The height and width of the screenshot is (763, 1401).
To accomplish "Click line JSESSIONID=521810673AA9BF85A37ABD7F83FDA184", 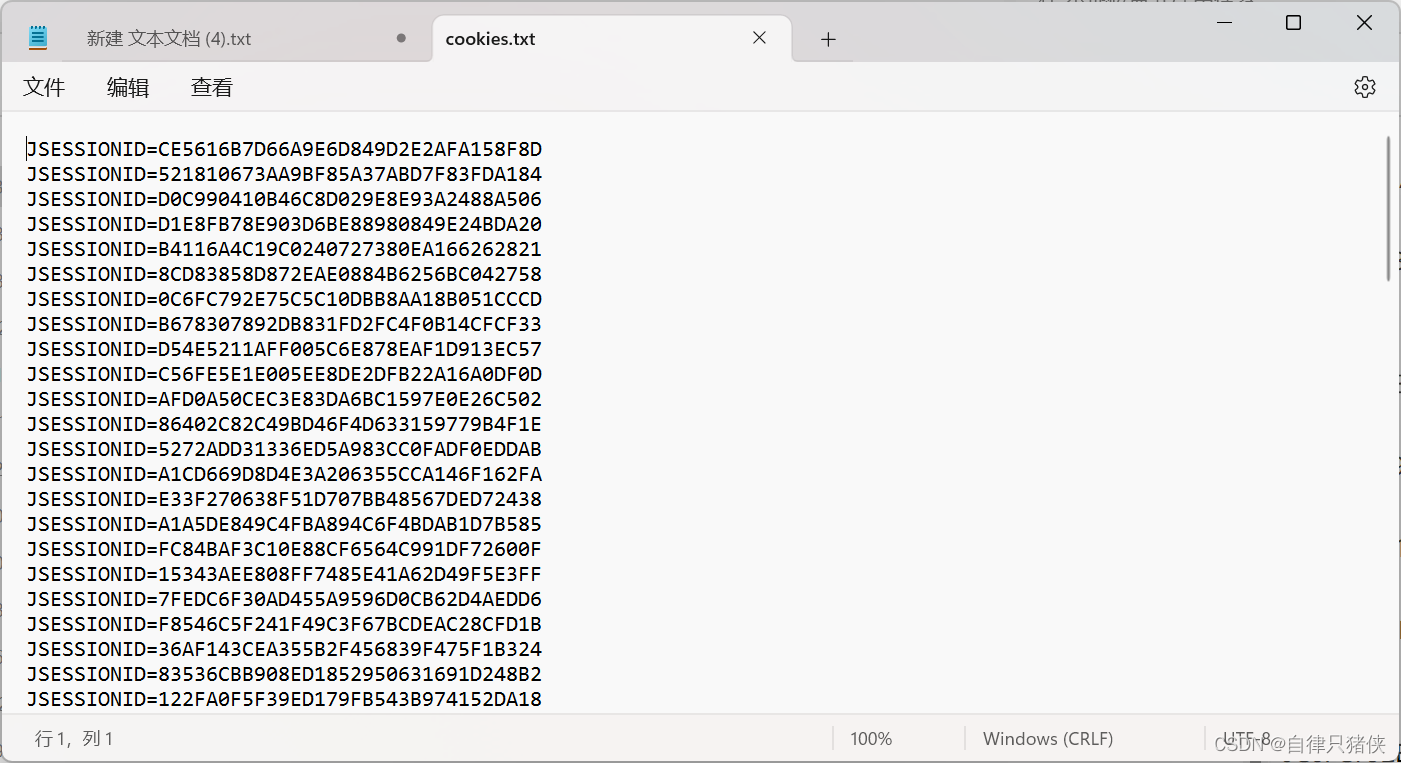I will coord(284,175).
